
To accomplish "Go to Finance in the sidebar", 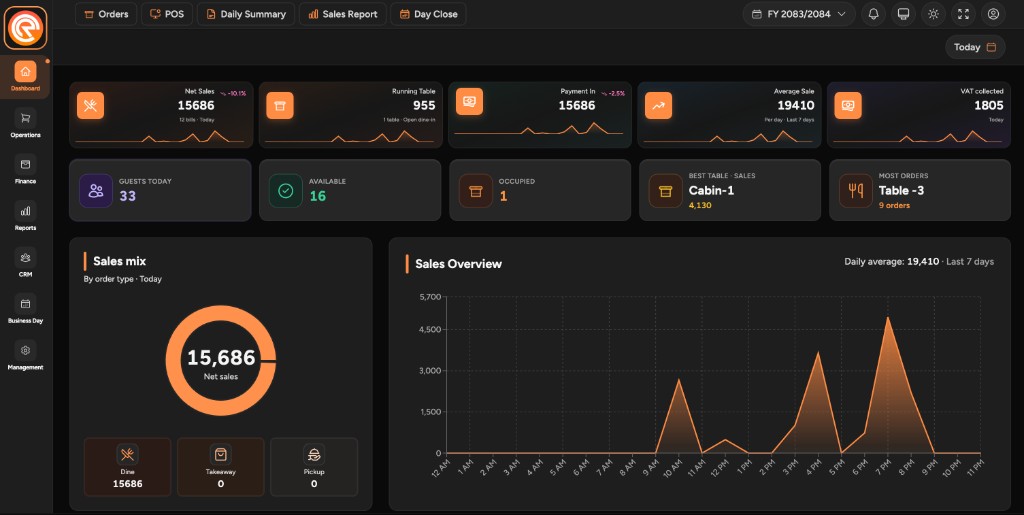I will tap(25, 170).
